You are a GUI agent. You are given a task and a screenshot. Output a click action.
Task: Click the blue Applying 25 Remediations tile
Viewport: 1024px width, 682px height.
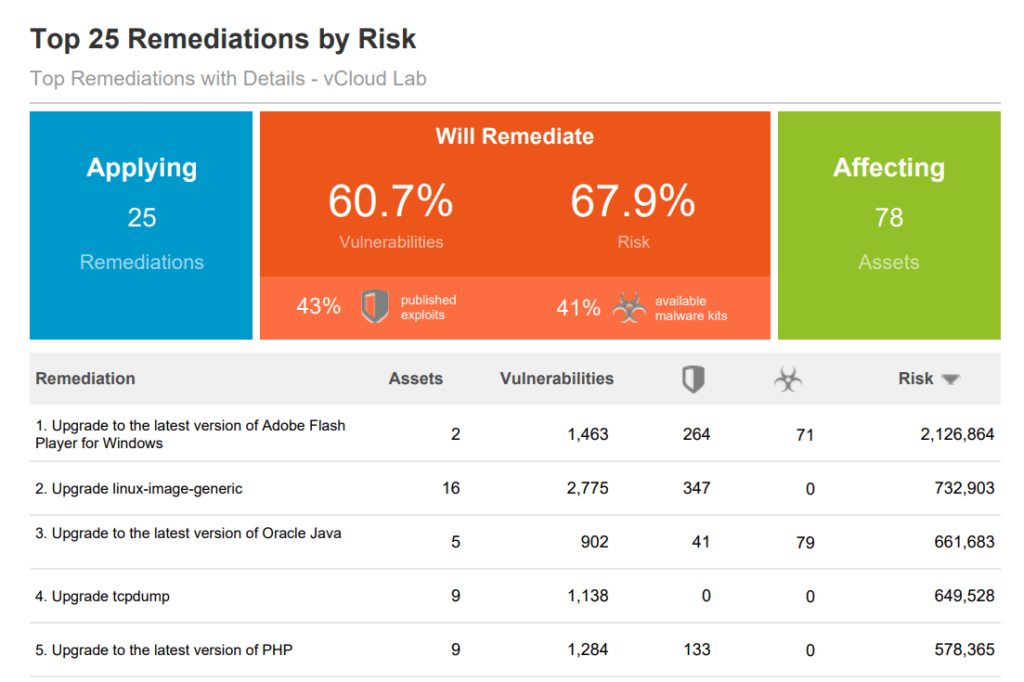[x=141, y=225]
